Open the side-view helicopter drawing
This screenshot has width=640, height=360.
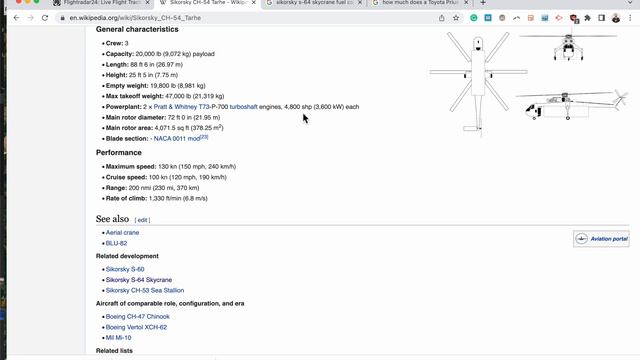[x=571, y=105]
